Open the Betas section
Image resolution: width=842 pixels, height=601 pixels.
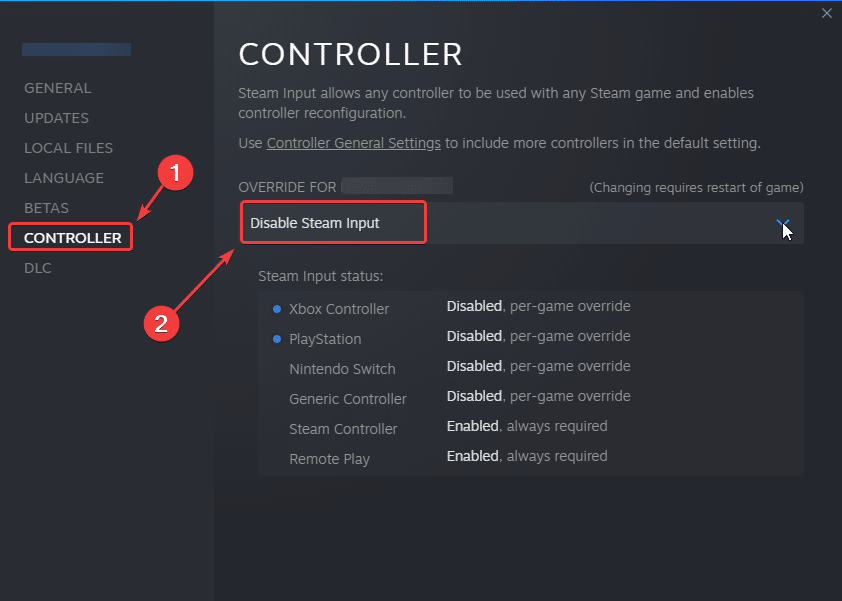tap(46, 208)
